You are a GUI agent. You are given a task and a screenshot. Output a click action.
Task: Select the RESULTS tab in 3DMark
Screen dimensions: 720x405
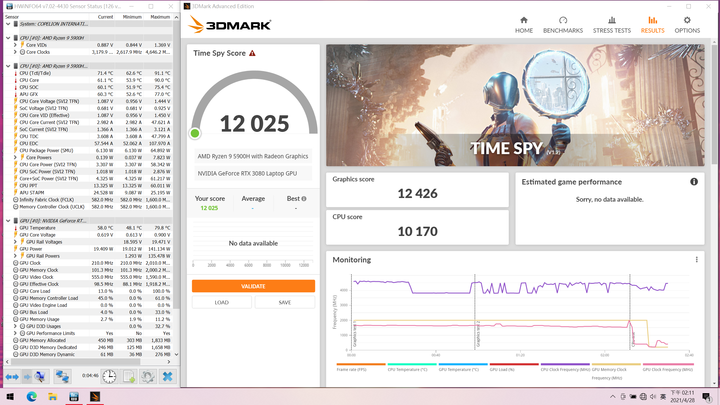652,25
